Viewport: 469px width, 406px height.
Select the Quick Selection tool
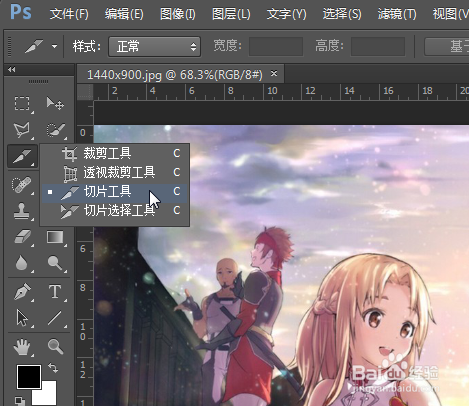click(x=55, y=130)
